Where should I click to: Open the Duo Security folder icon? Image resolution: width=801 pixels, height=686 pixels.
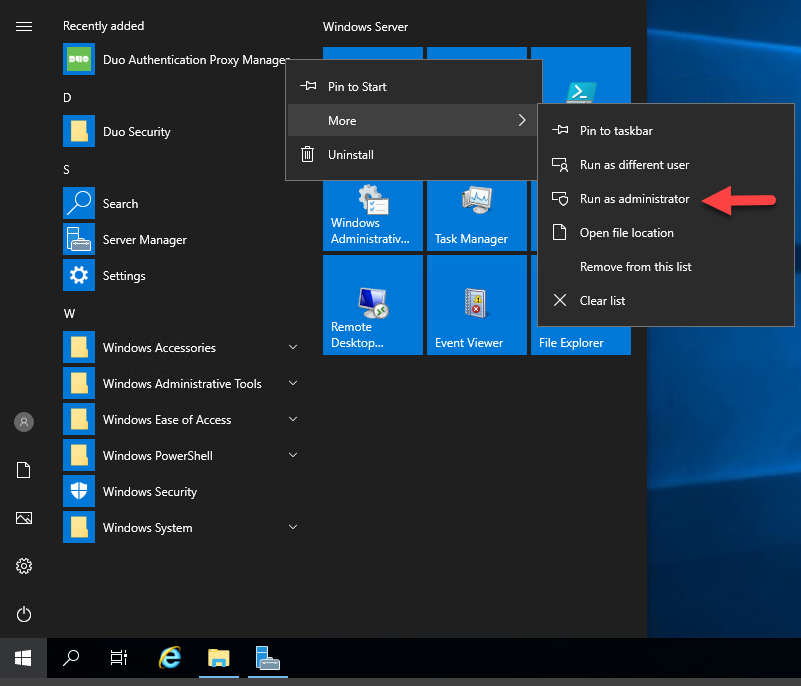point(79,131)
